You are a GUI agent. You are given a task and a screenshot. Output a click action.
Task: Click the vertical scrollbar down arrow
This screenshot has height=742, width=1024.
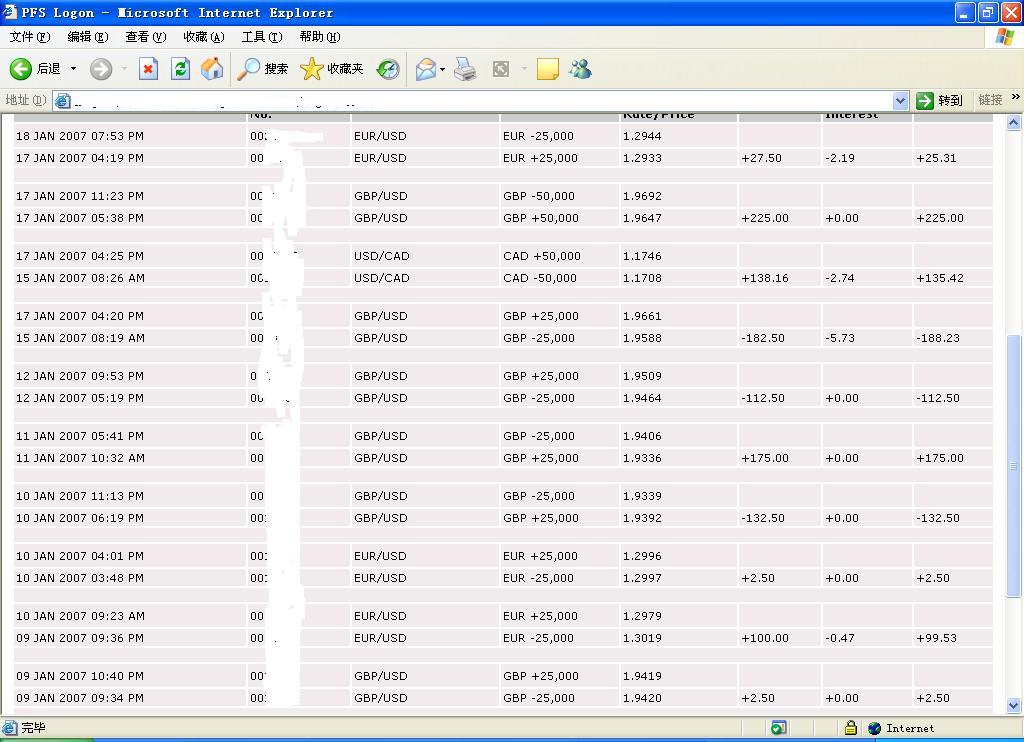[1014, 707]
